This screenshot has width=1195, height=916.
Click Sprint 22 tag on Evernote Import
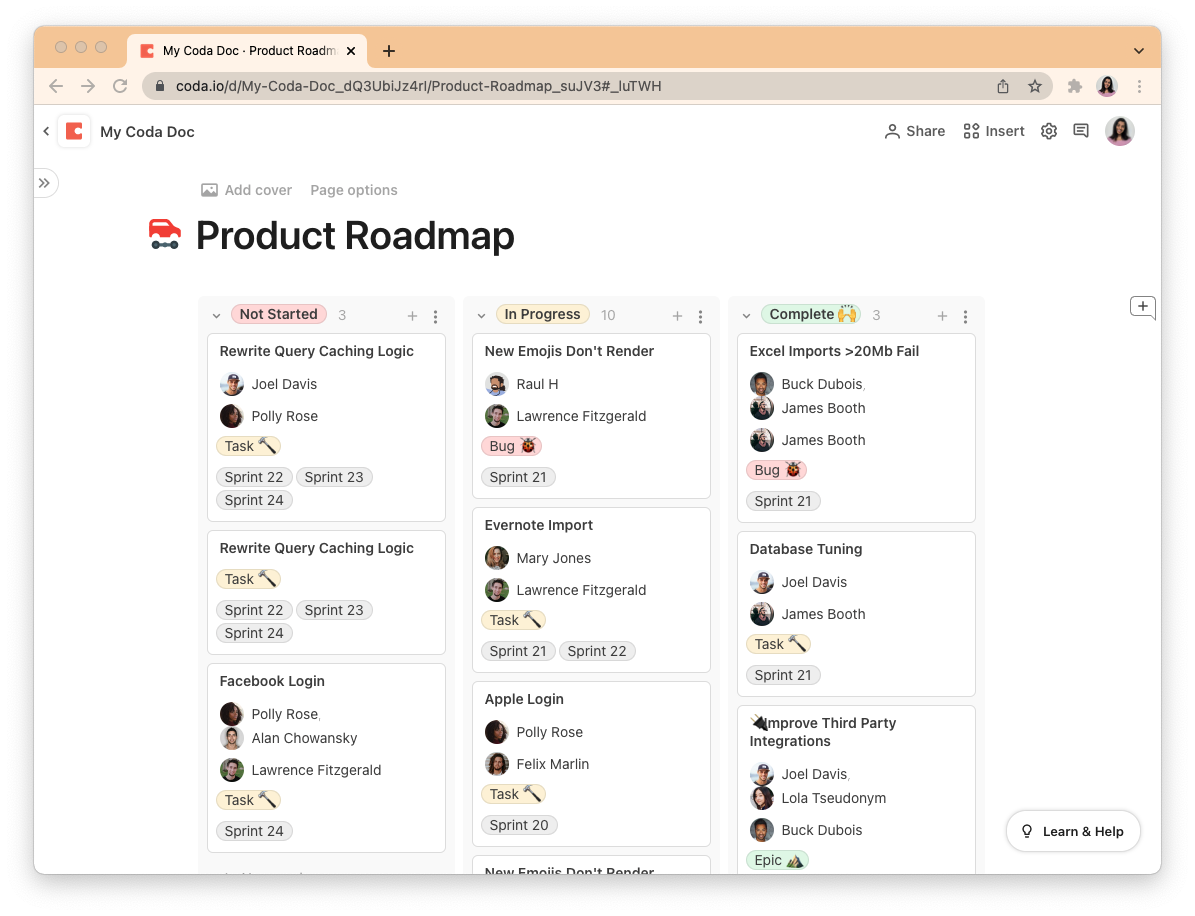597,652
